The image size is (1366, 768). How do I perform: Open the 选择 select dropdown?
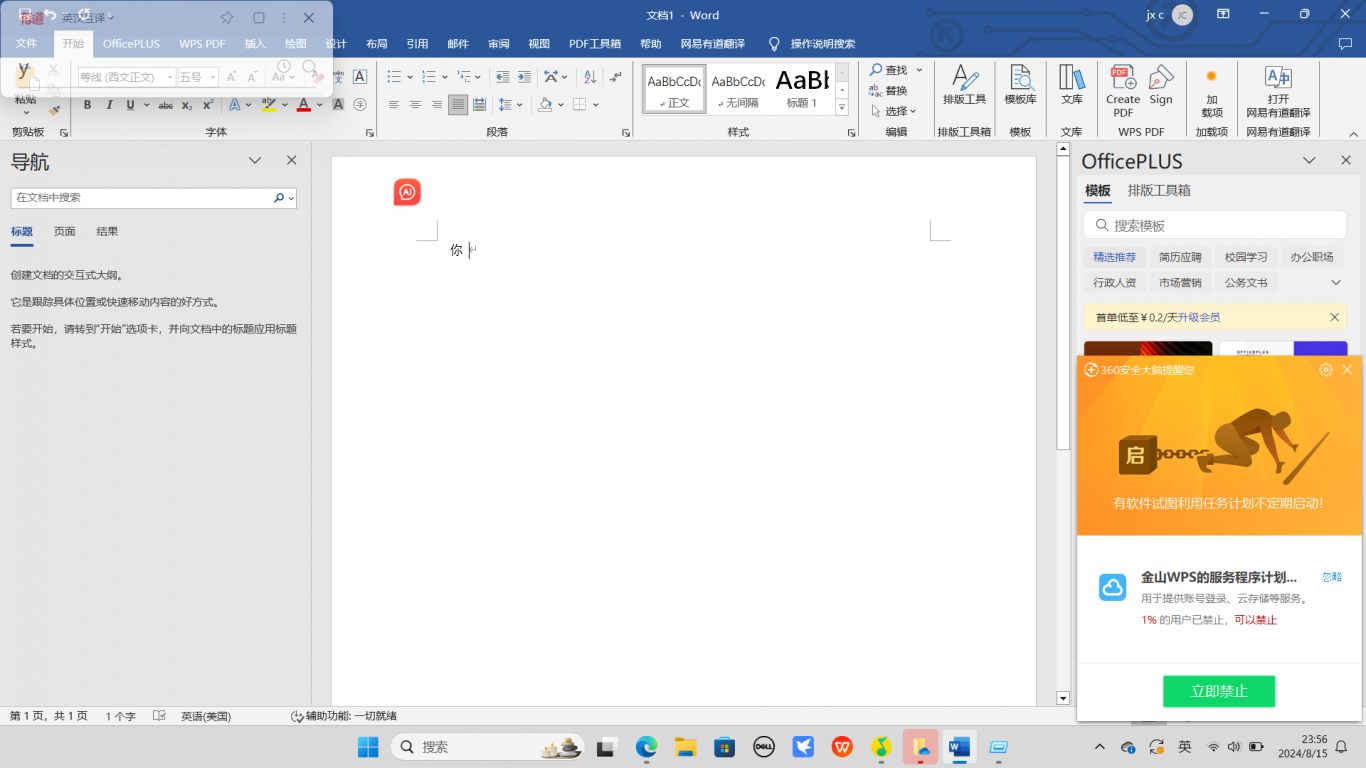click(893, 111)
